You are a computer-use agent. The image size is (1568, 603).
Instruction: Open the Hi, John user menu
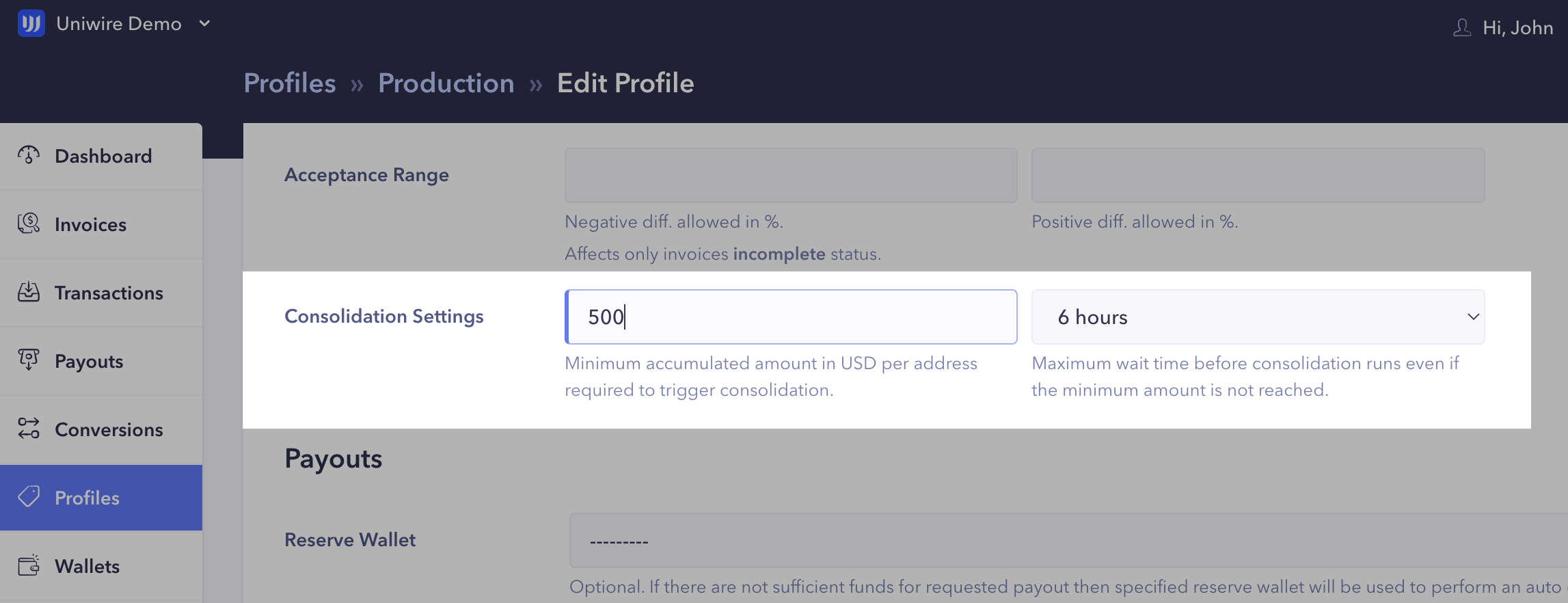point(1517,27)
